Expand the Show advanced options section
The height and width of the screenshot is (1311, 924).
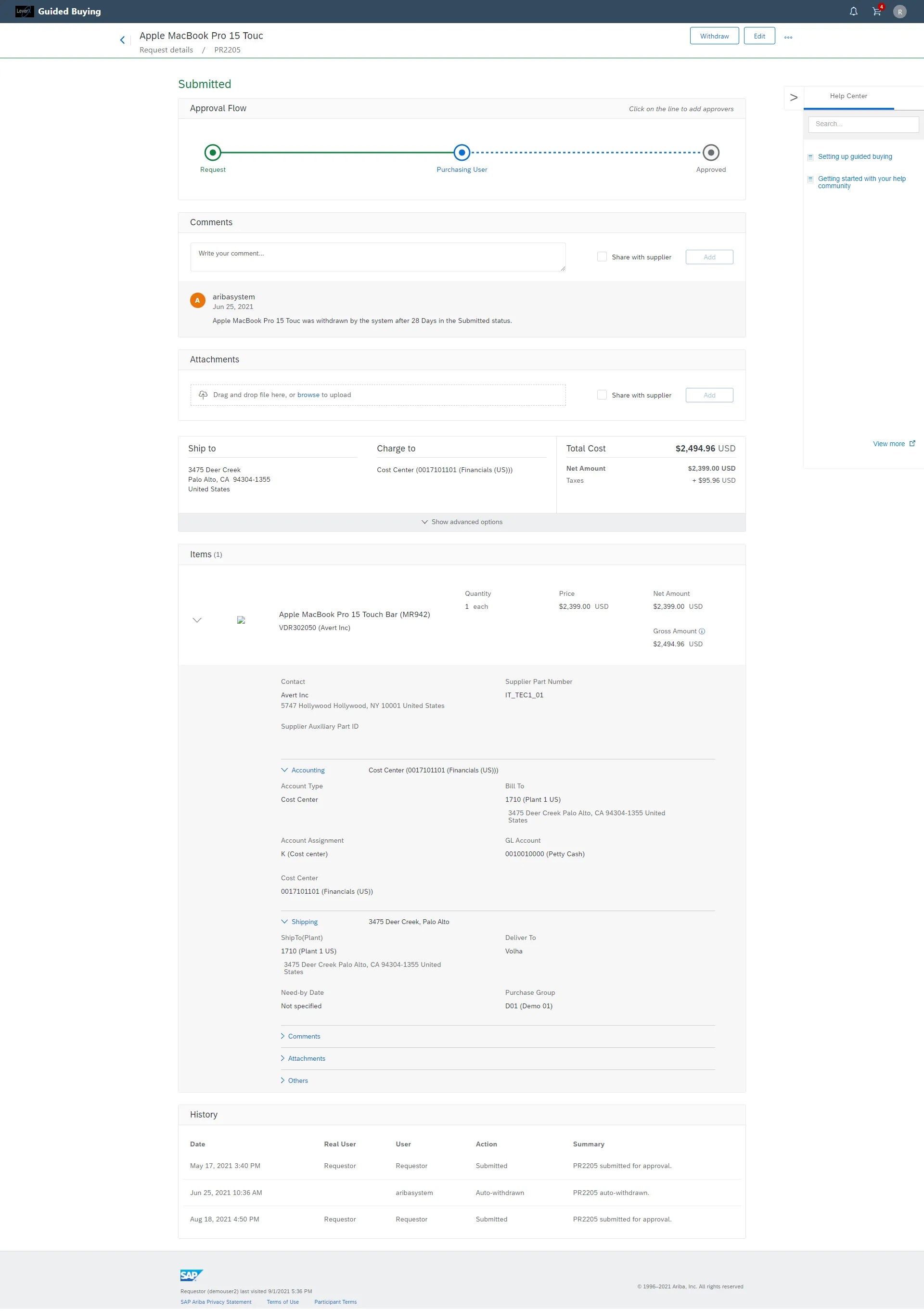462,521
